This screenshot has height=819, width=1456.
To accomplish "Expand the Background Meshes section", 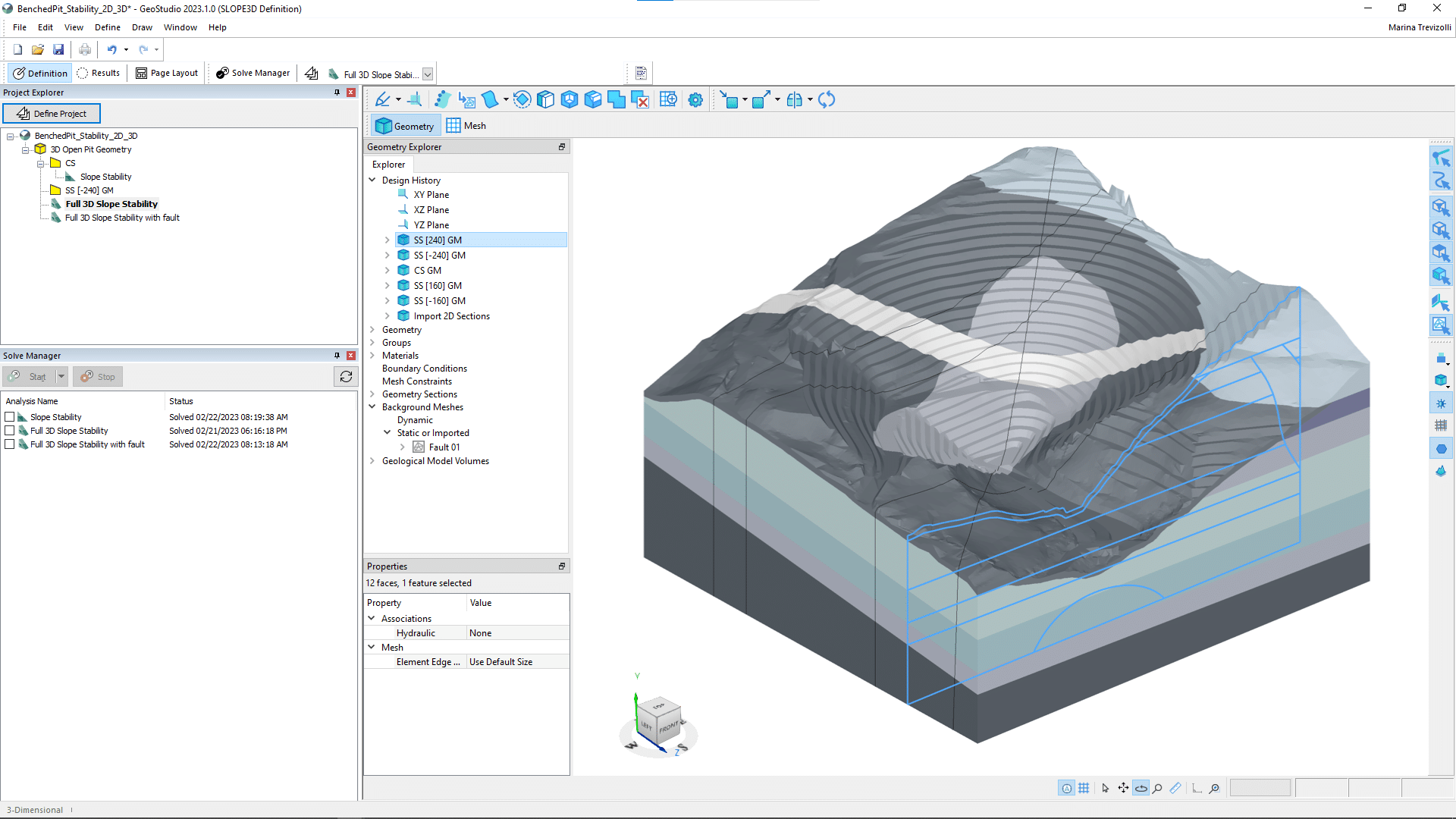I will click(372, 406).
